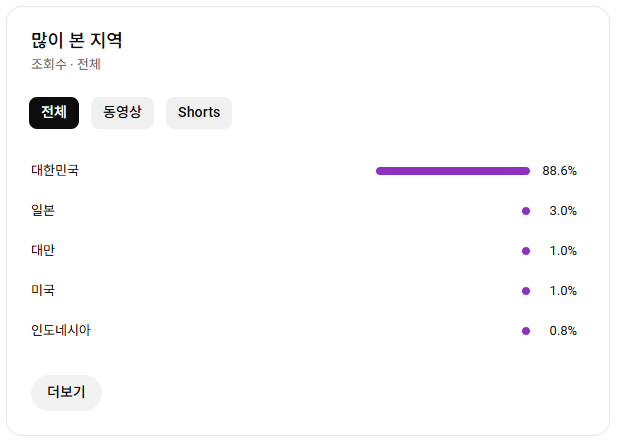The height and width of the screenshot is (442, 620).
Task: Click the purple dot in the 대만 row
Action: [526, 251]
